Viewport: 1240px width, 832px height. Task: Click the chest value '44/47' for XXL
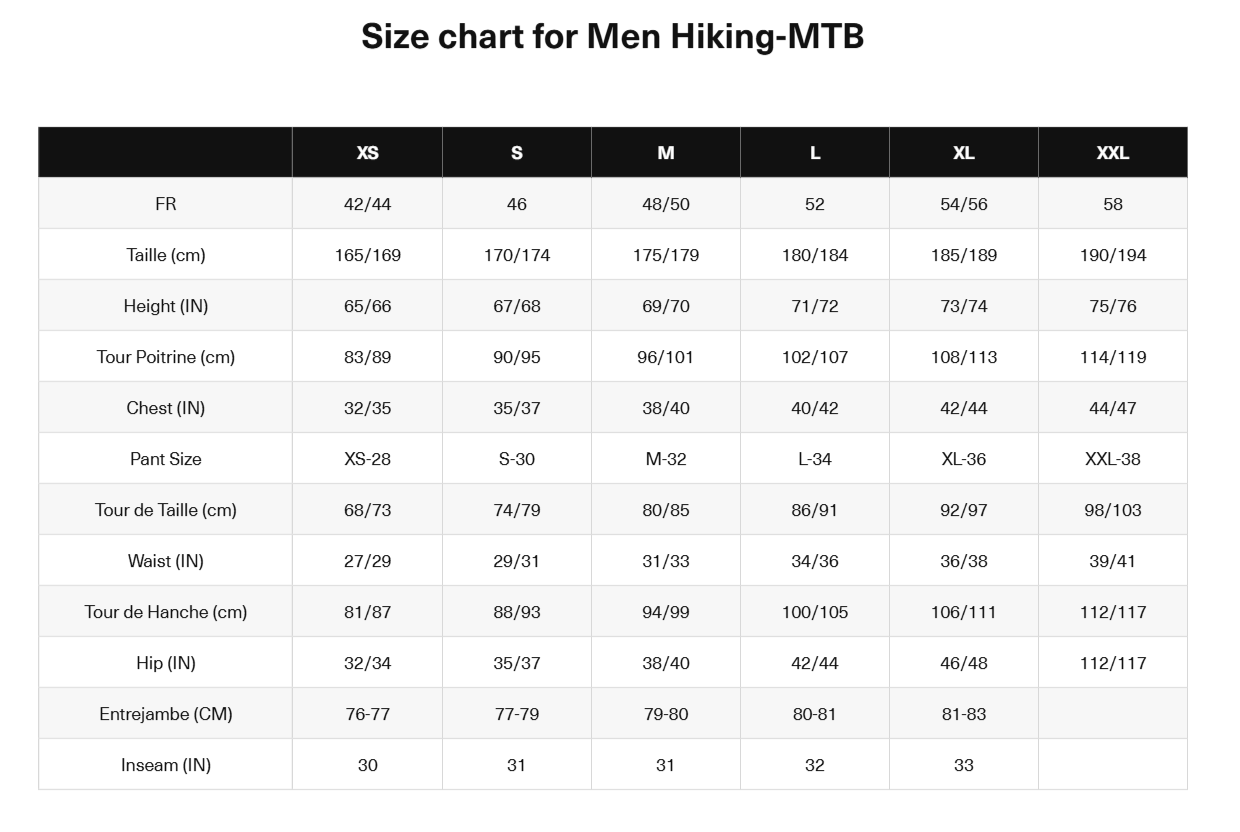pos(1112,408)
